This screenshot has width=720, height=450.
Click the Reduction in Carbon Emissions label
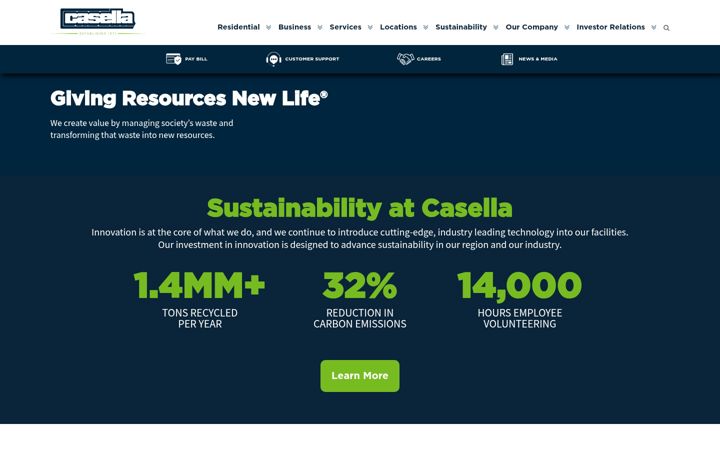[360, 319]
